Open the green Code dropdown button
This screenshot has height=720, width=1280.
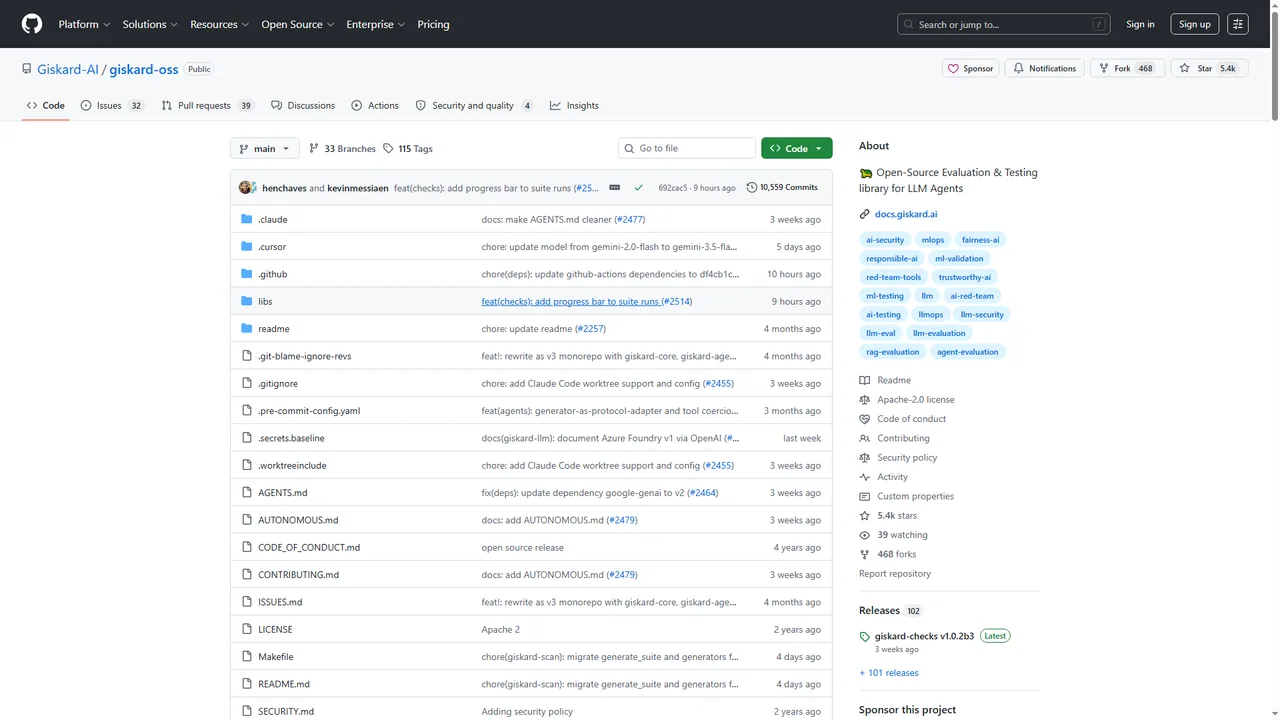point(796,148)
